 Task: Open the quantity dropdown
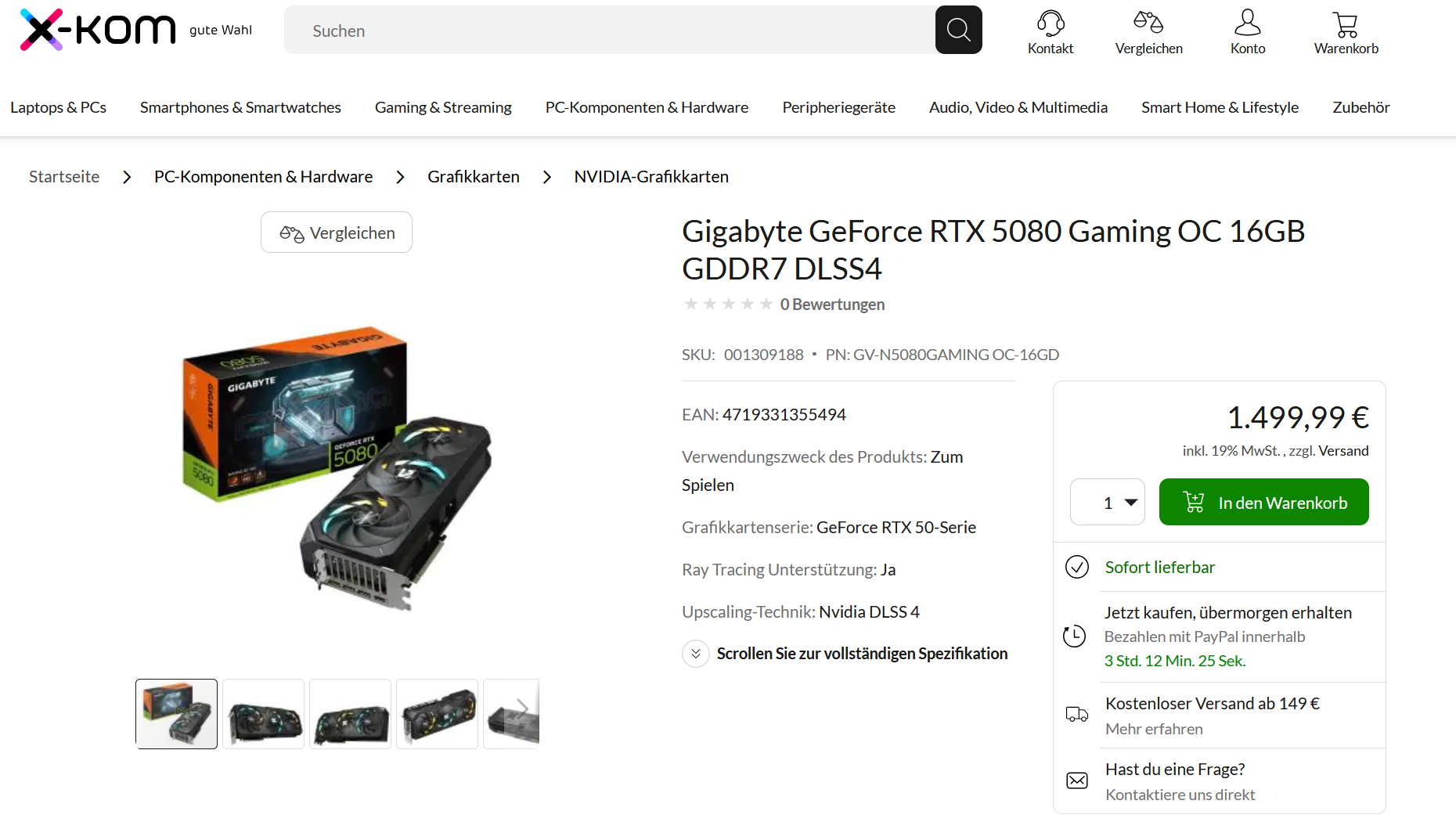pyautogui.click(x=1108, y=502)
